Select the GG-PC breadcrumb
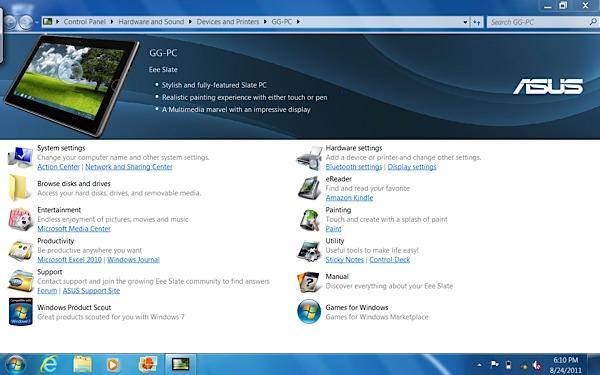This screenshot has height=375, width=600. [282, 22]
